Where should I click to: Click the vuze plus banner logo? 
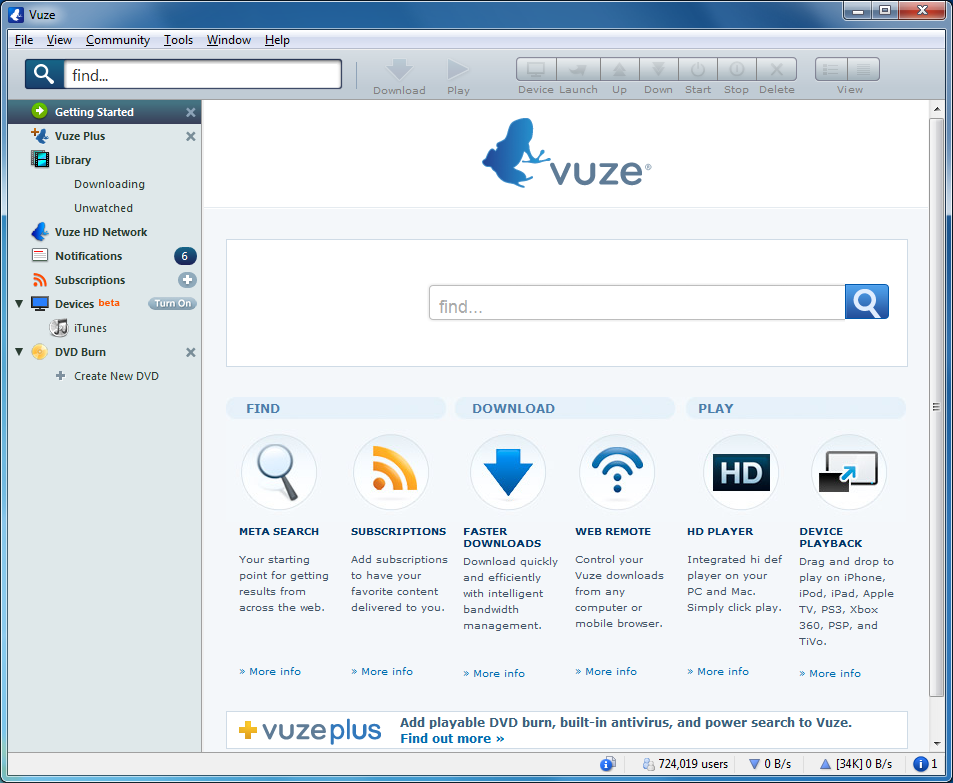pos(310,730)
